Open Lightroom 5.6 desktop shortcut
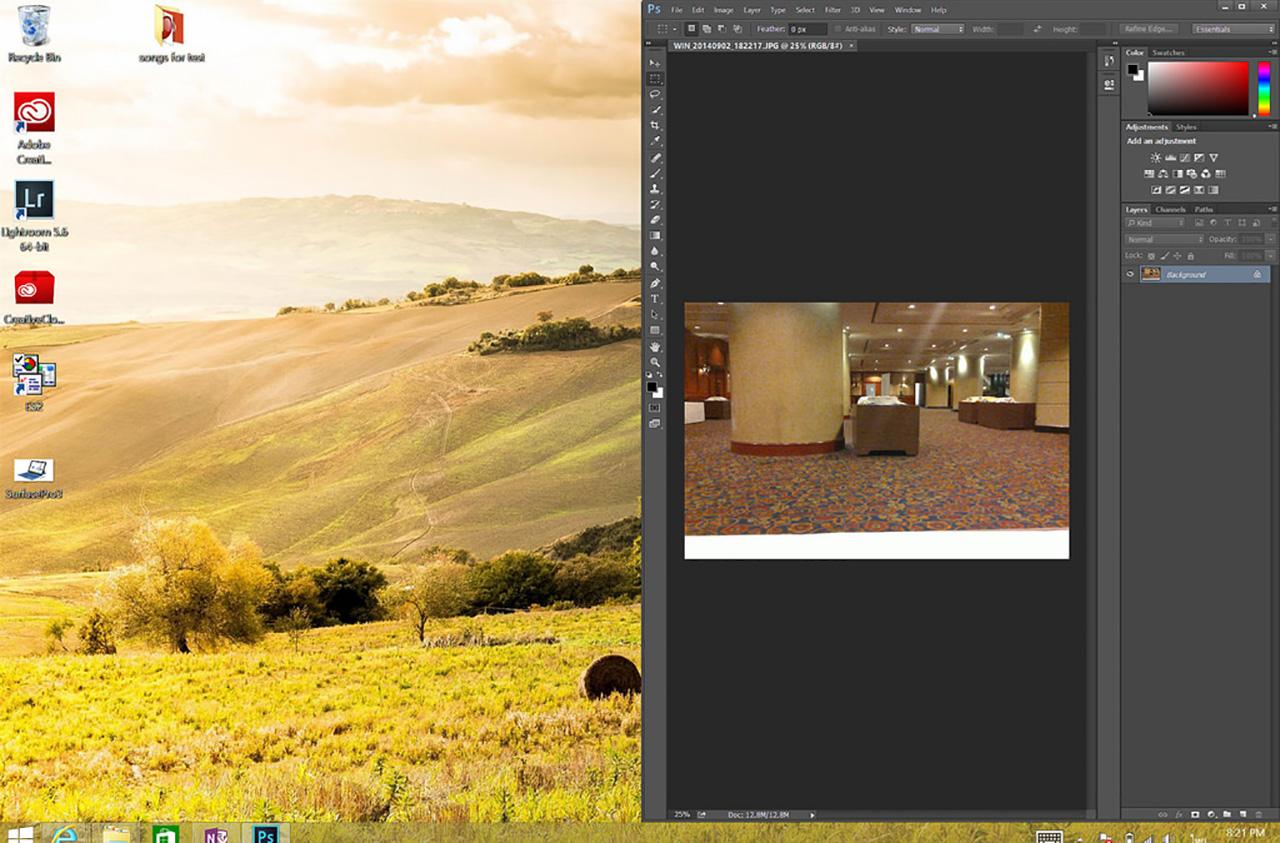The height and width of the screenshot is (843, 1280). pyautogui.click(x=34, y=215)
